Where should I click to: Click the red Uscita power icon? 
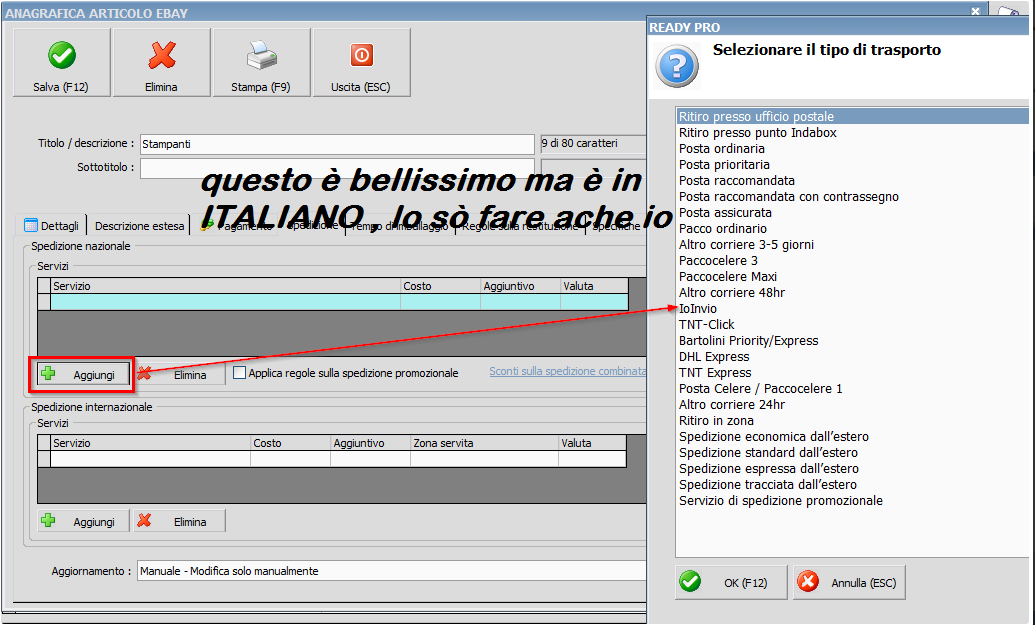click(361, 55)
